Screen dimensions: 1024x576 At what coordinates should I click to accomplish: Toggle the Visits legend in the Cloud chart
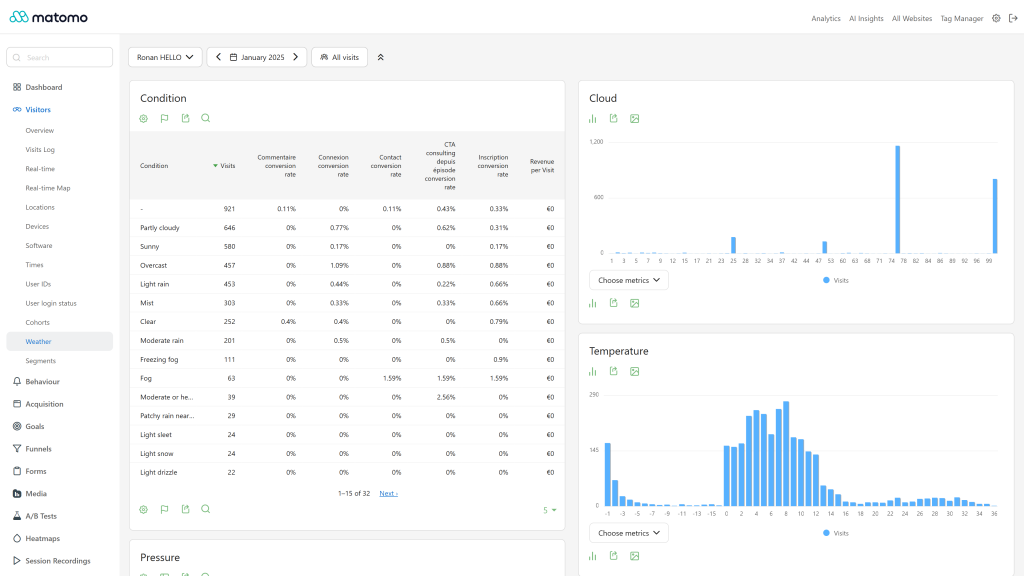click(835, 280)
